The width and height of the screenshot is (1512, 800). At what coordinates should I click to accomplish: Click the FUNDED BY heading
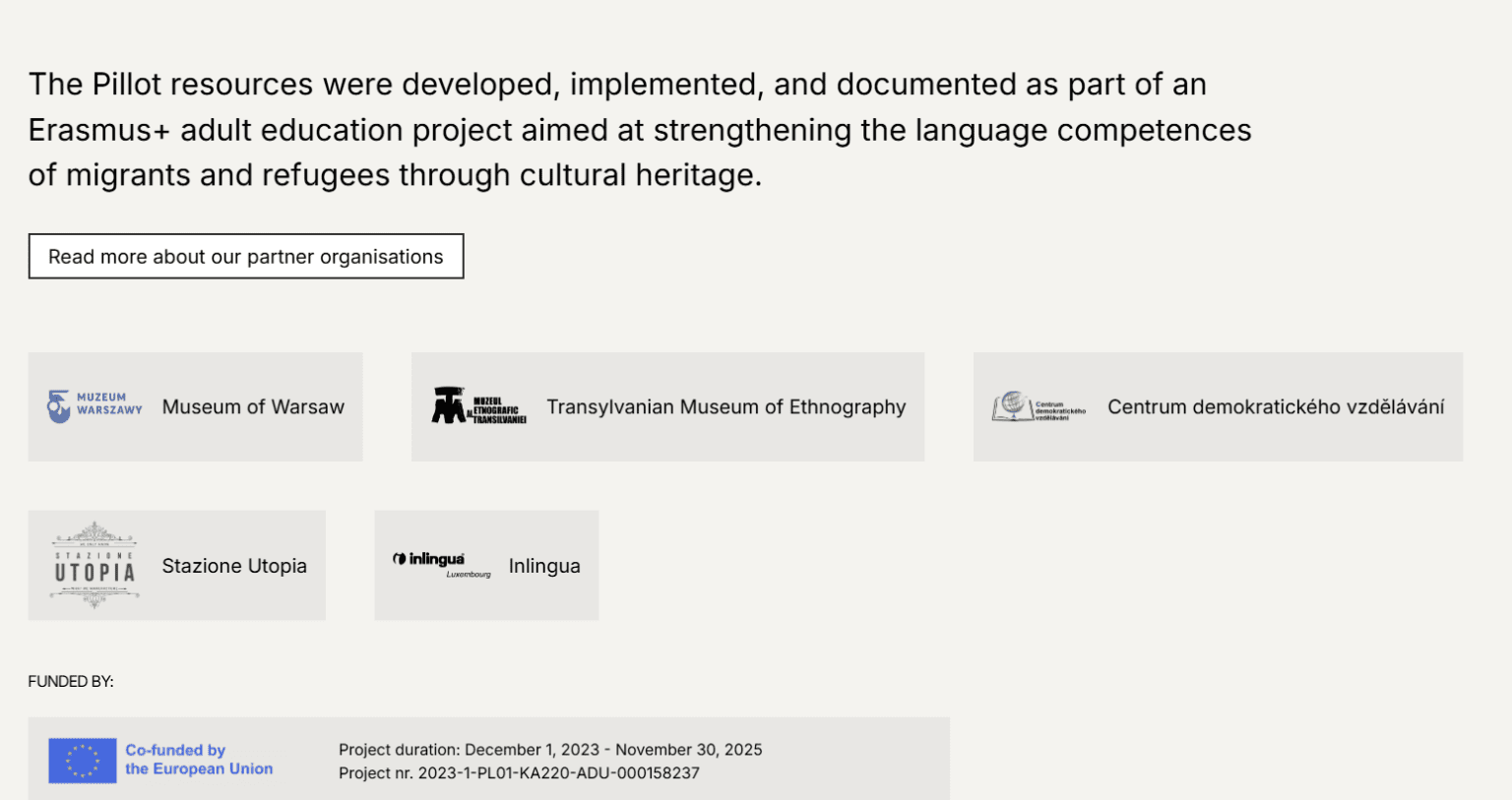[x=71, y=681]
